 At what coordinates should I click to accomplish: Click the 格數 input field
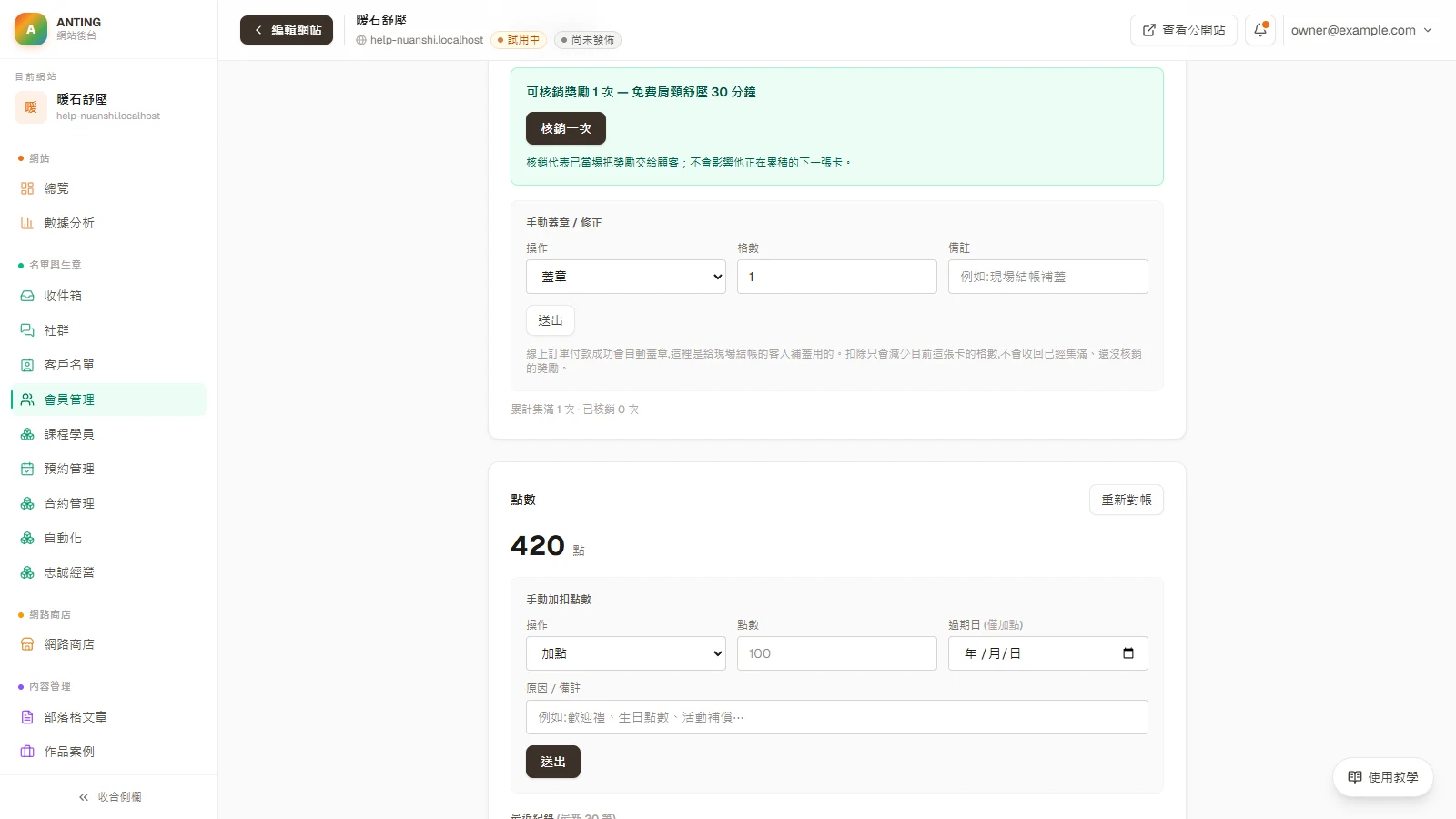pyautogui.click(x=837, y=277)
